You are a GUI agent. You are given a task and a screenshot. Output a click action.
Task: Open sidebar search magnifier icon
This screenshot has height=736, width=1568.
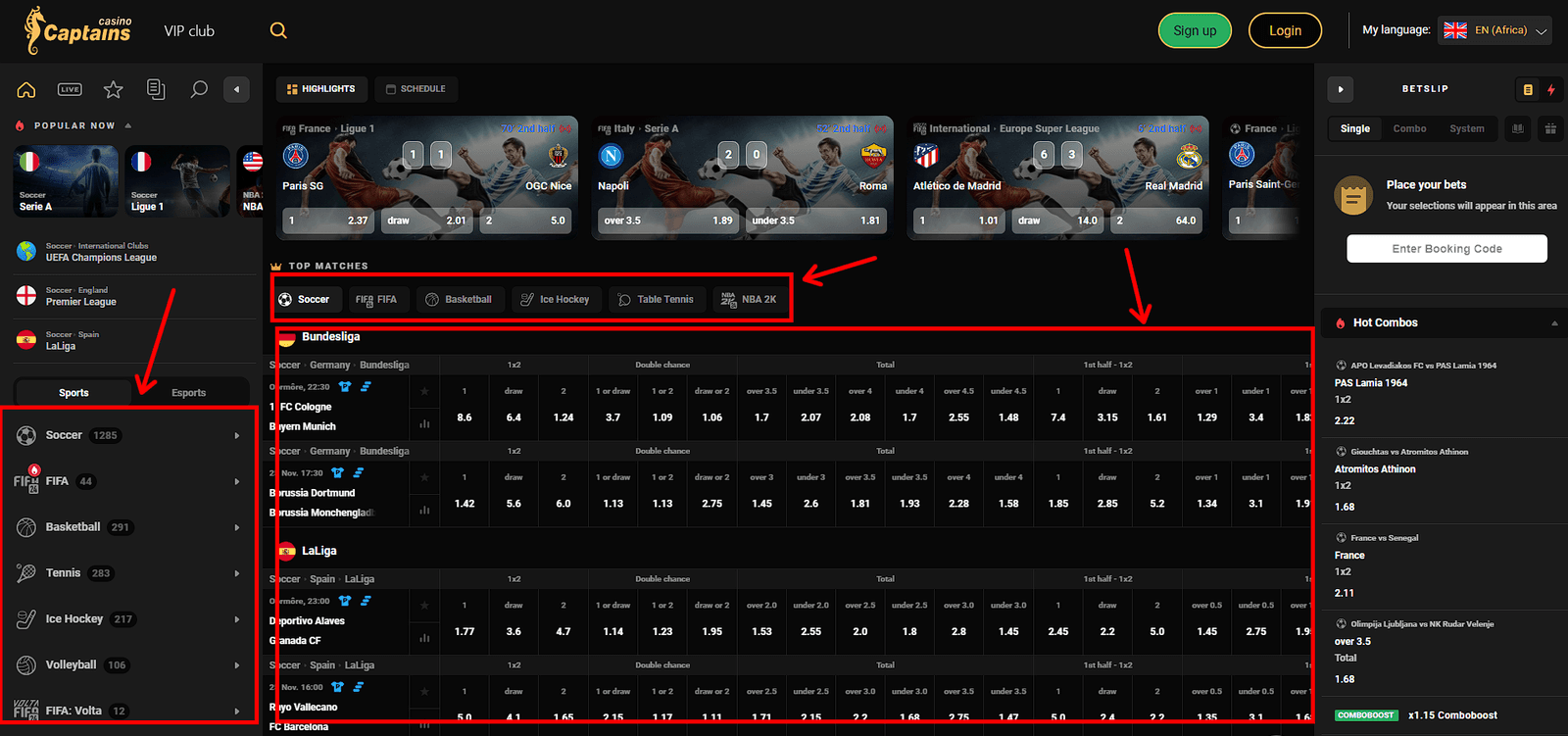coord(199,89)
